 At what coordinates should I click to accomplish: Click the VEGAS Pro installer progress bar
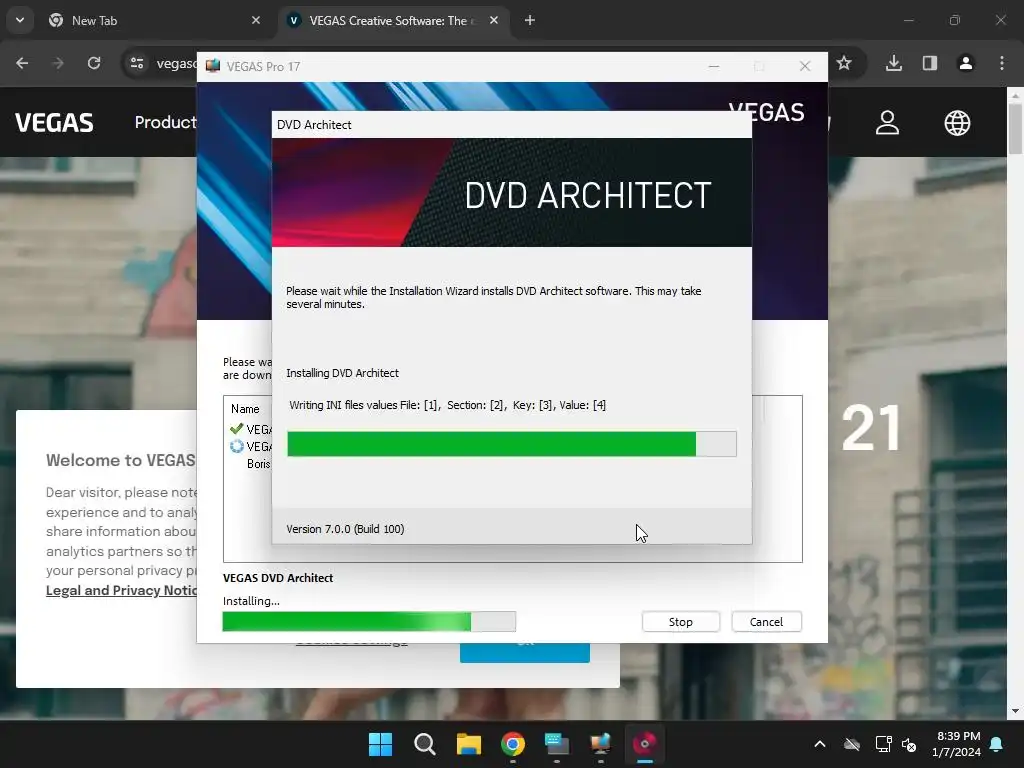click(369, 622)
